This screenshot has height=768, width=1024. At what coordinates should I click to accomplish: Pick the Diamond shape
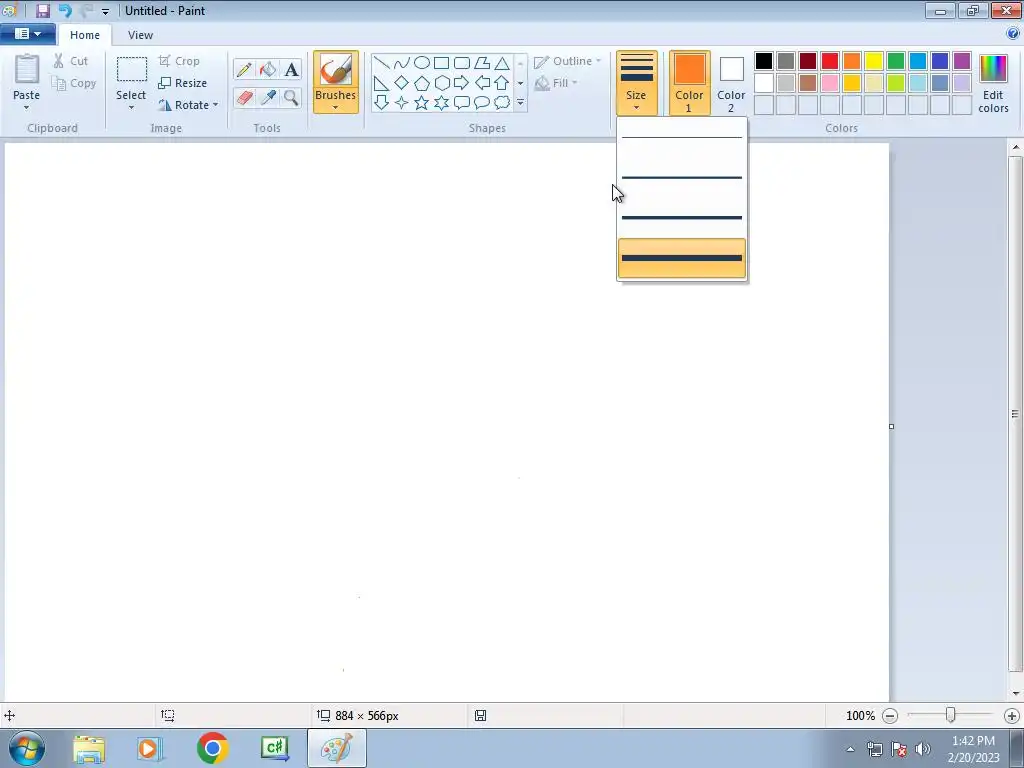click(402, 83)
